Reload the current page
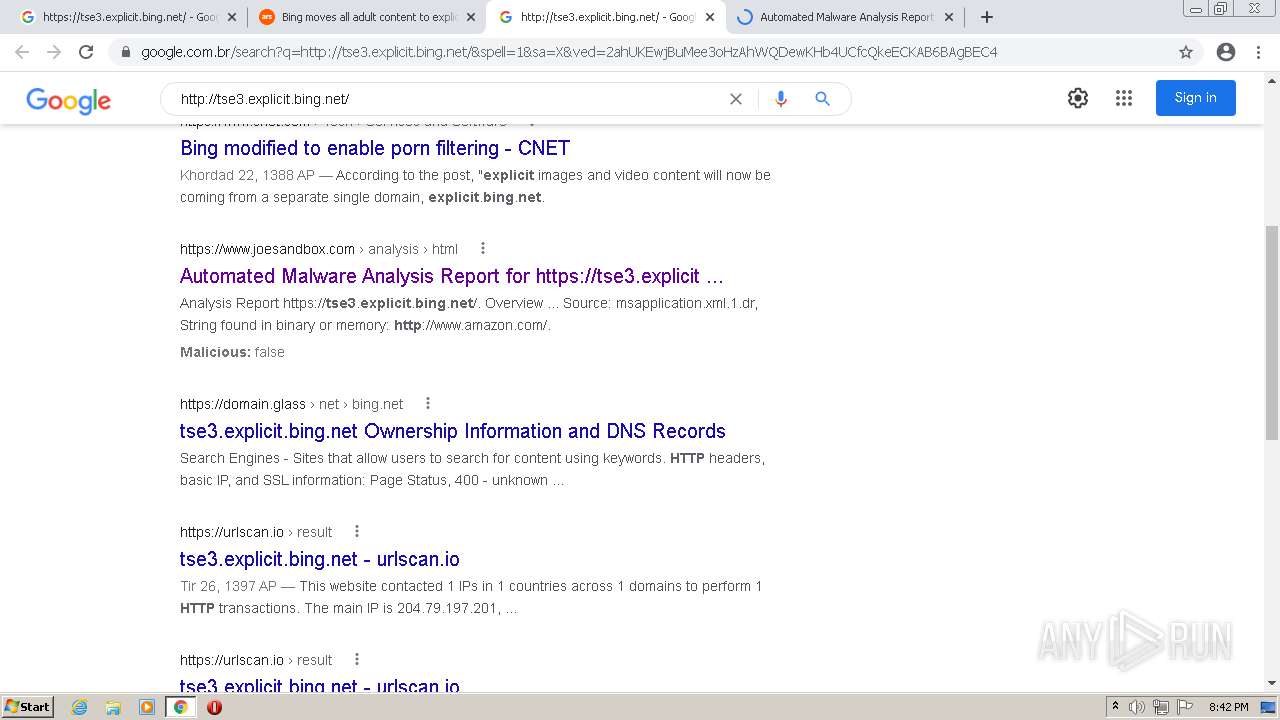 [86, 52]
